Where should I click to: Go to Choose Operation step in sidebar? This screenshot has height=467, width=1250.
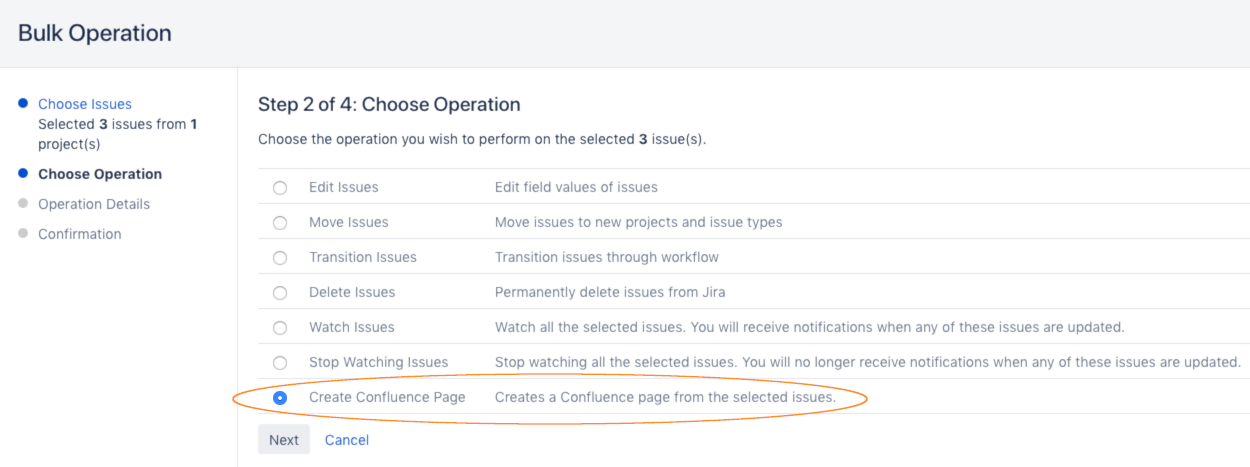tap(100, 174)
